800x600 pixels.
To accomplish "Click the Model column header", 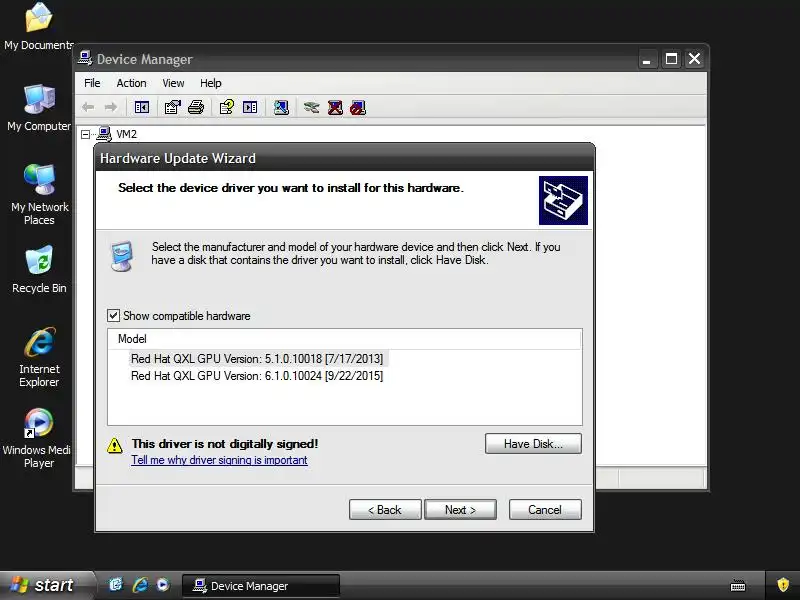I will [344, 339].
